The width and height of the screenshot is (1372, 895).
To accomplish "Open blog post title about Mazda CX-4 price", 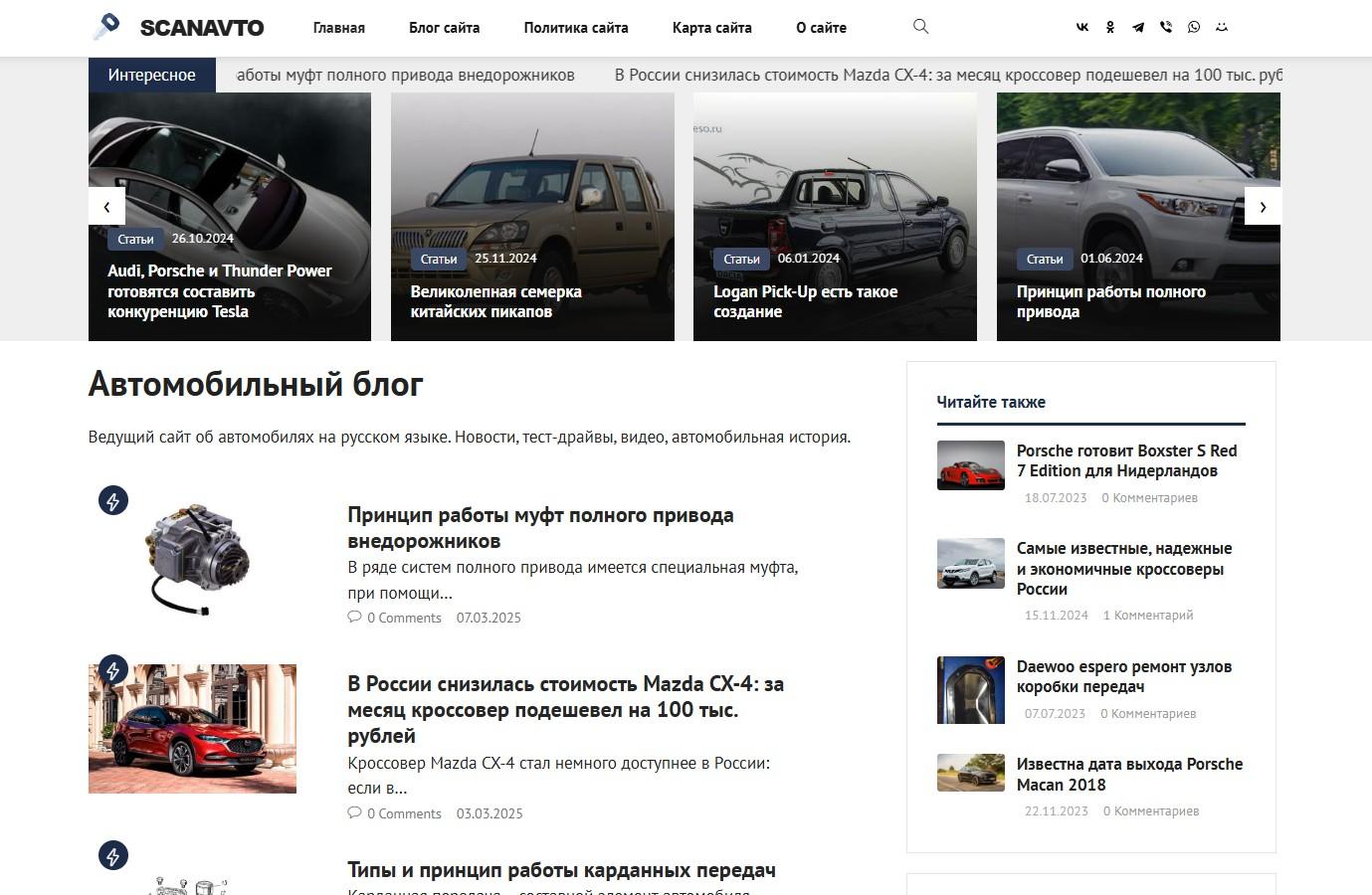I will (566, 710).
